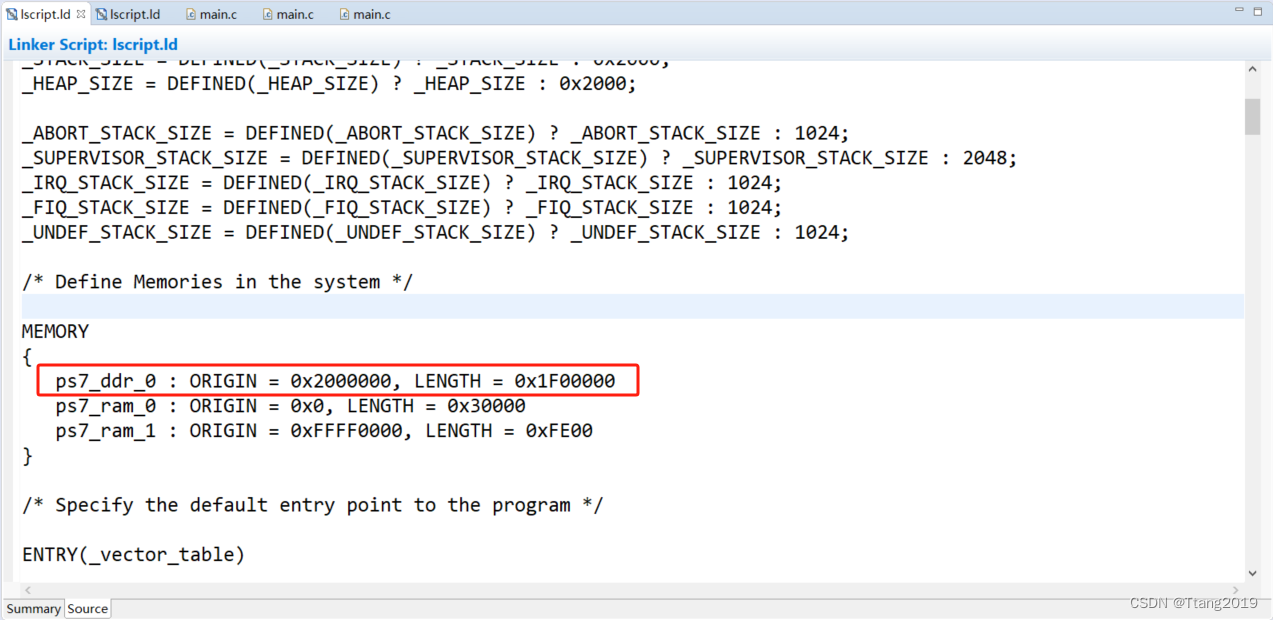The width and height of the screenshot is (1273, 620).
Task: Open the middle main.c editor tab
Action: (x=287, y=14)
